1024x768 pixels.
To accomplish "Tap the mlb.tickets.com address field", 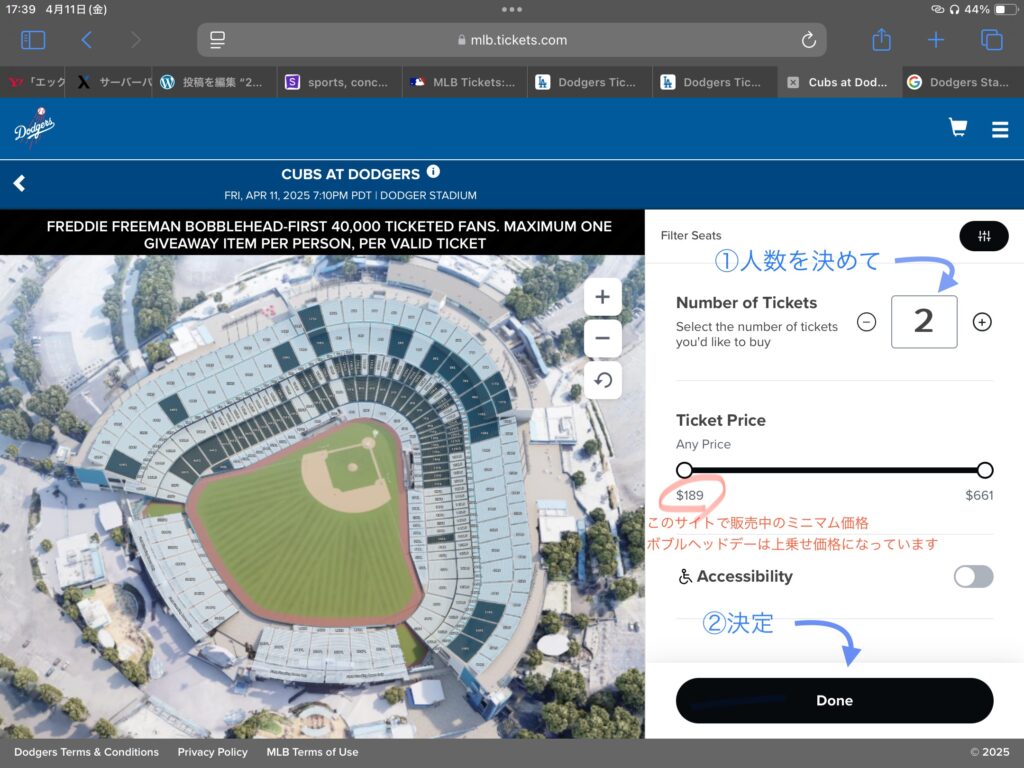I will point(512,40).
